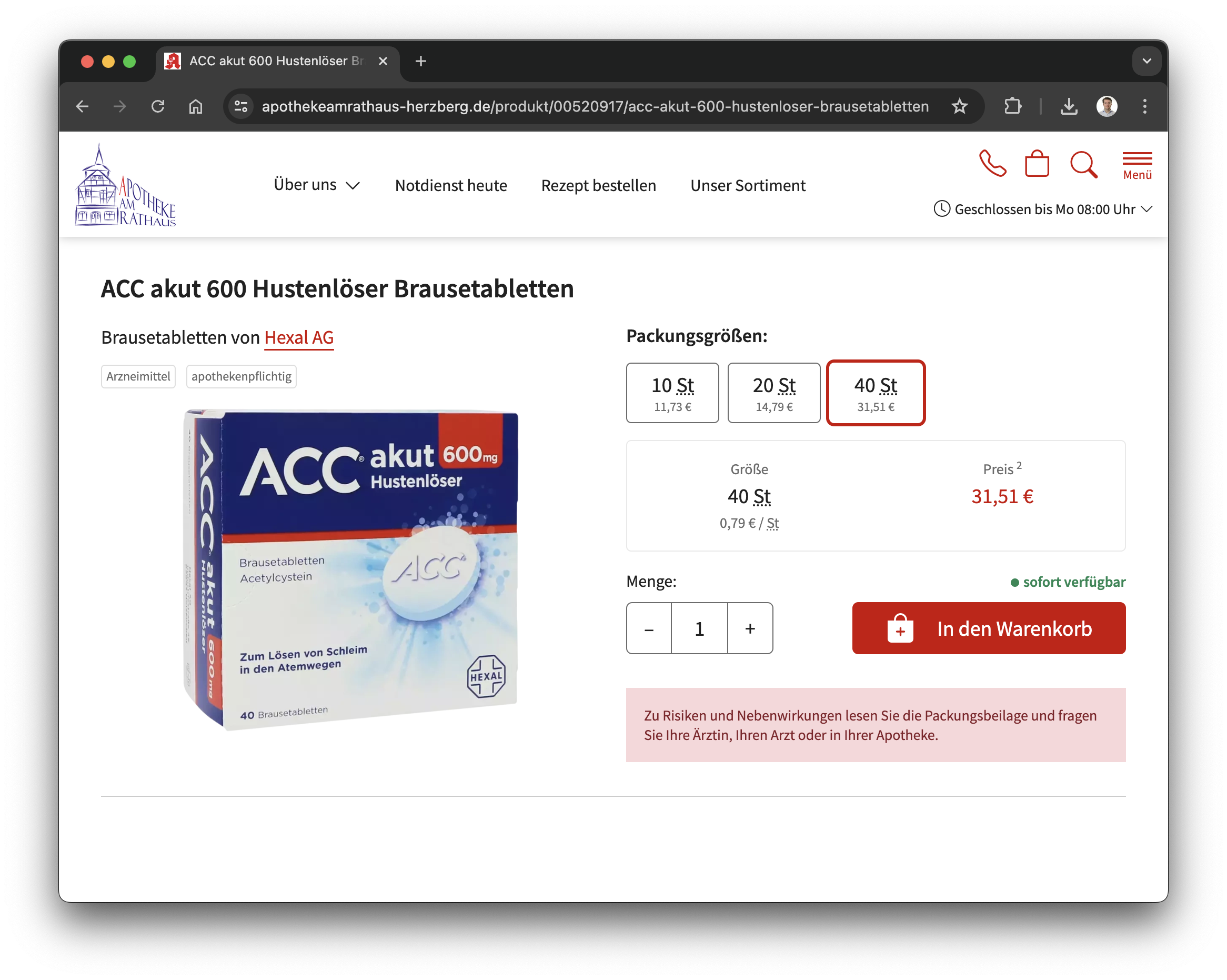The height and width of the screenshot is (980, 1227).
Task: Open the hamburger Menü icon
Action: 1137,165
